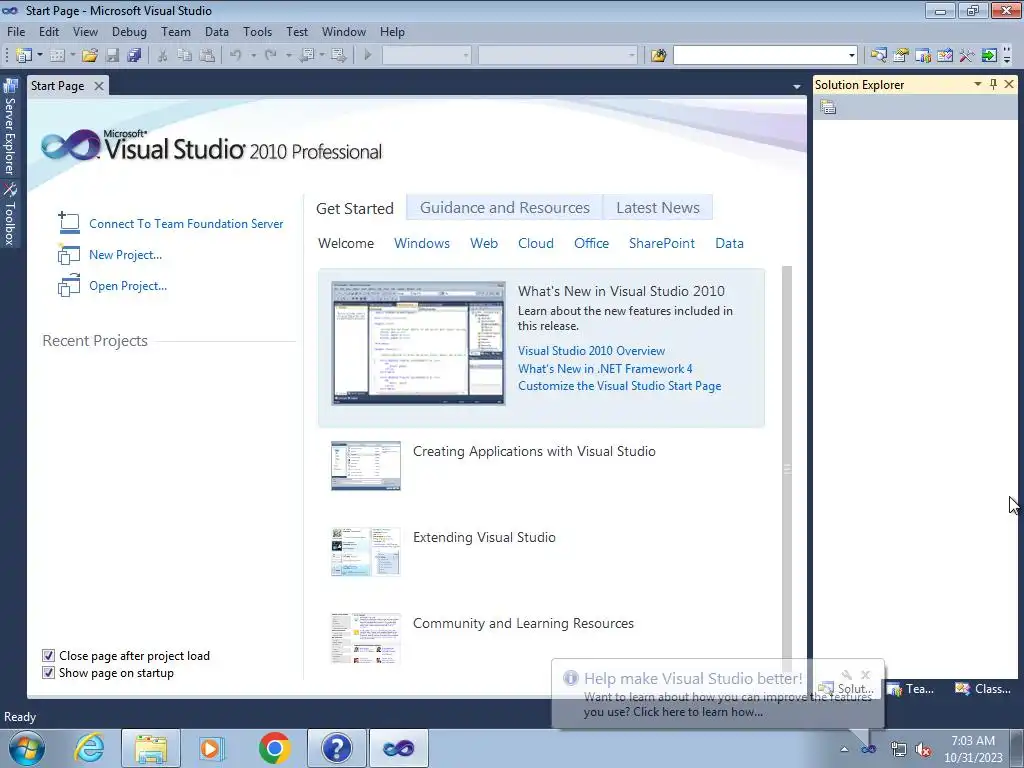Open the Navigate Backward dropdown arrow
The image size is (1024, 768).
(322, 56)
